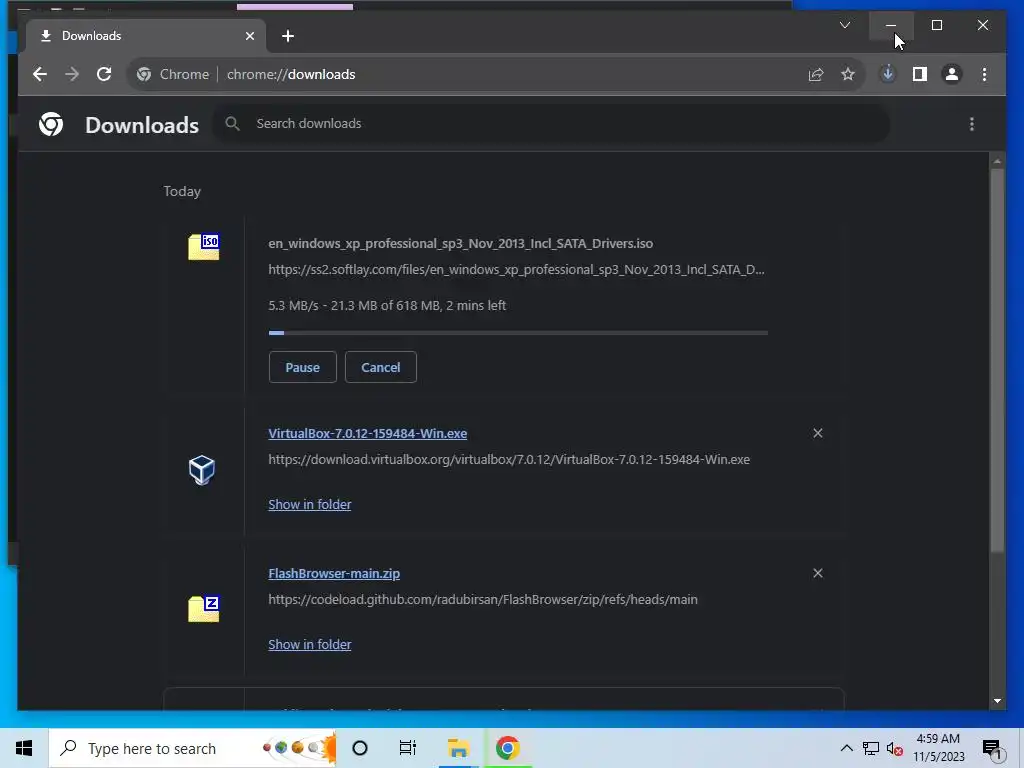Click the download.virtualbox.org source URL
Viewport: 1024px width, 768px height.
point(509,460)
